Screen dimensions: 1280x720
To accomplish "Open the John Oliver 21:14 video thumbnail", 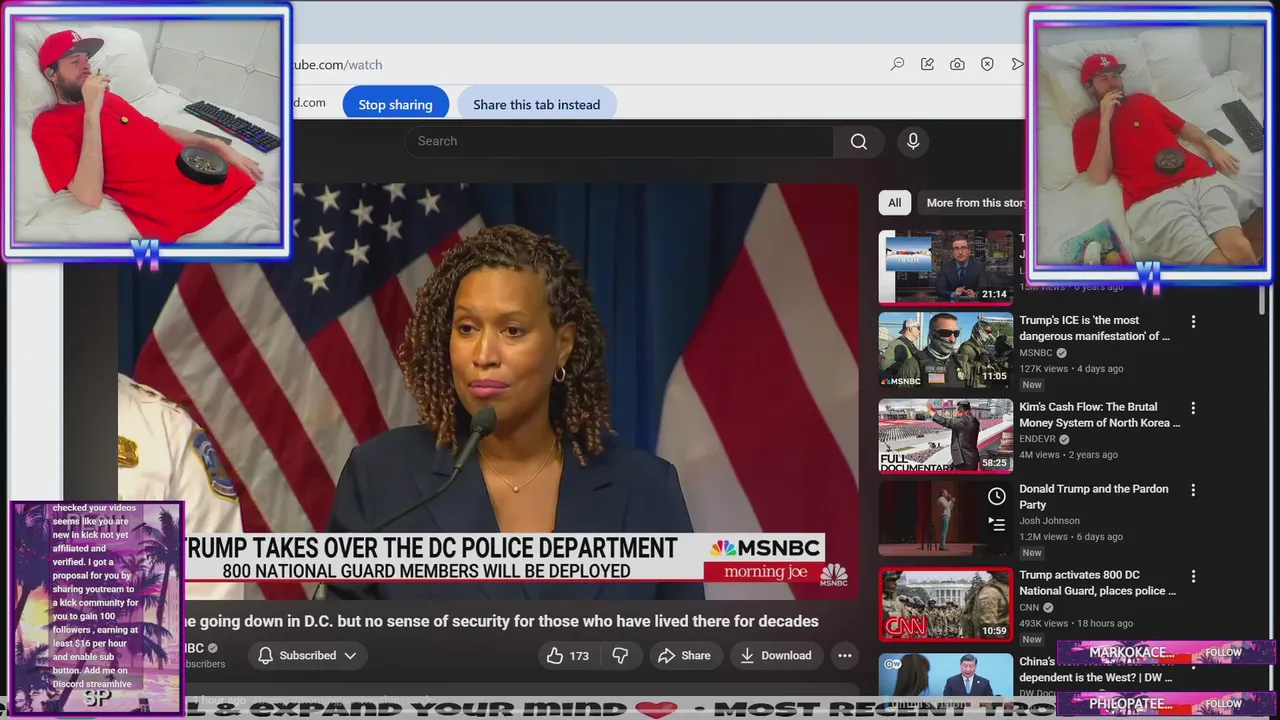I will 946,267.
